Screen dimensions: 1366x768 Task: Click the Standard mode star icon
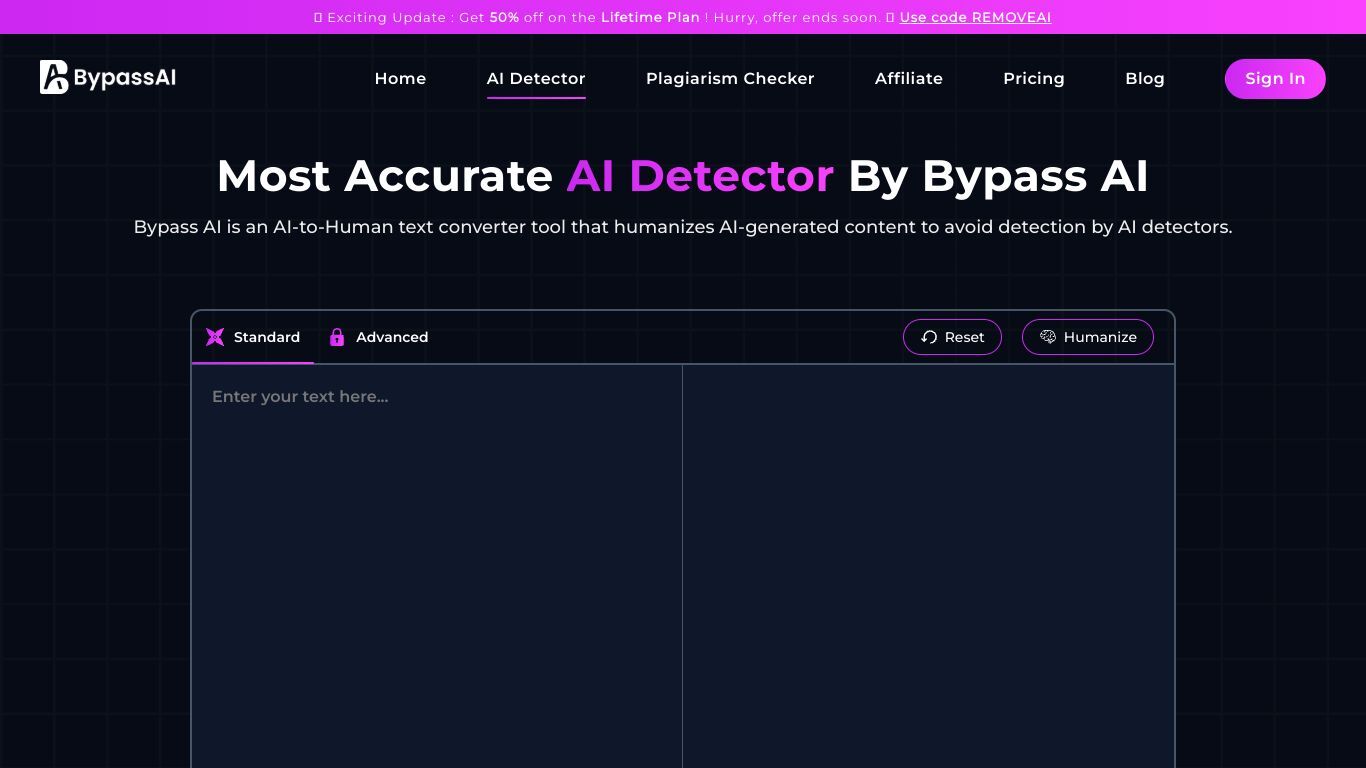[215, 337]
